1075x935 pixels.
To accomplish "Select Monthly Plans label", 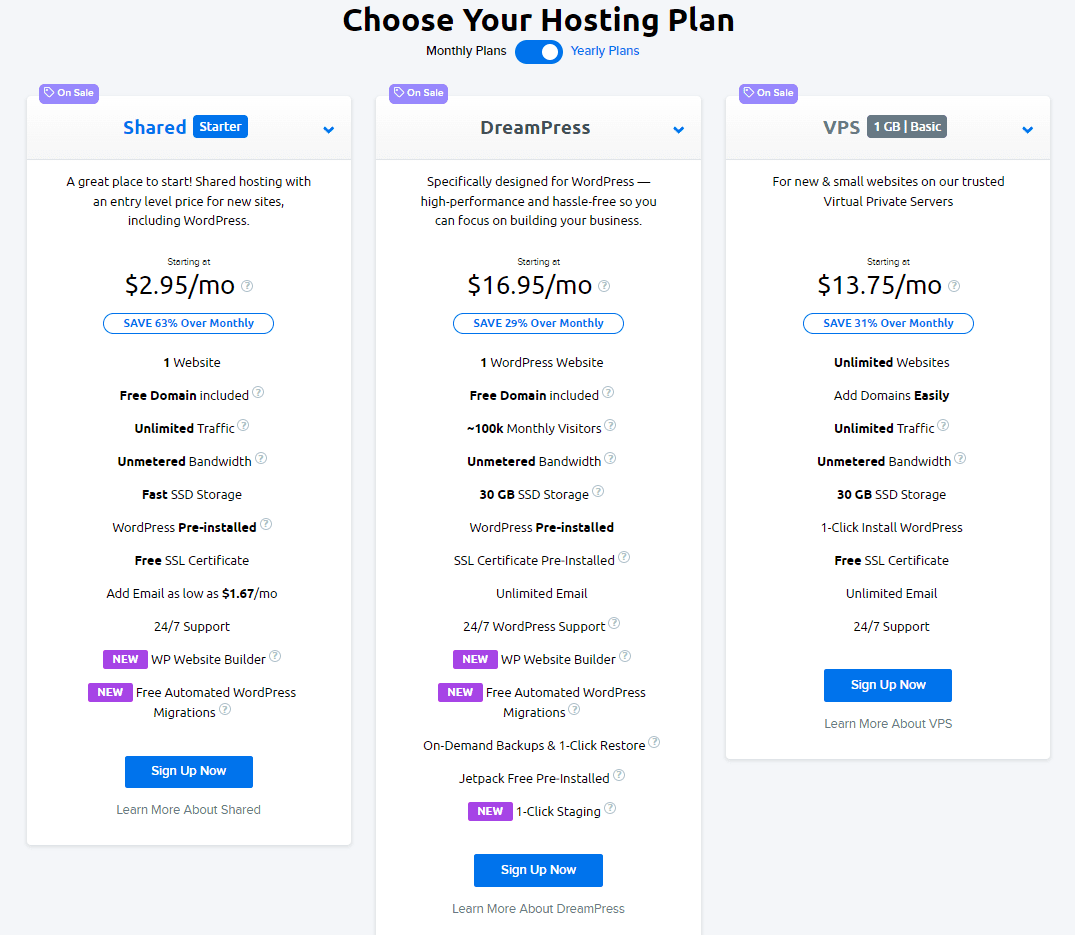I will pos(466,51).
